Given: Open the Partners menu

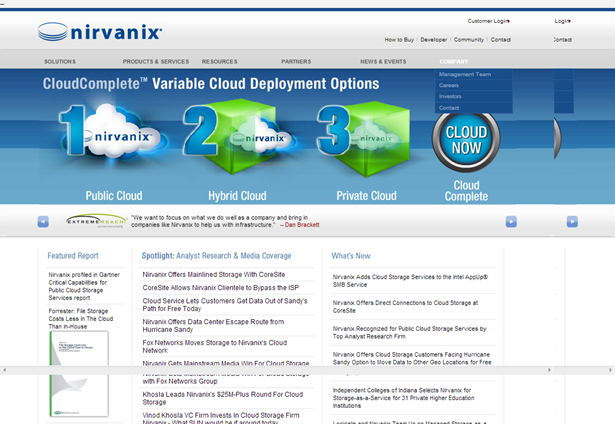Looking at the screenshot, I should pos(296,62).
